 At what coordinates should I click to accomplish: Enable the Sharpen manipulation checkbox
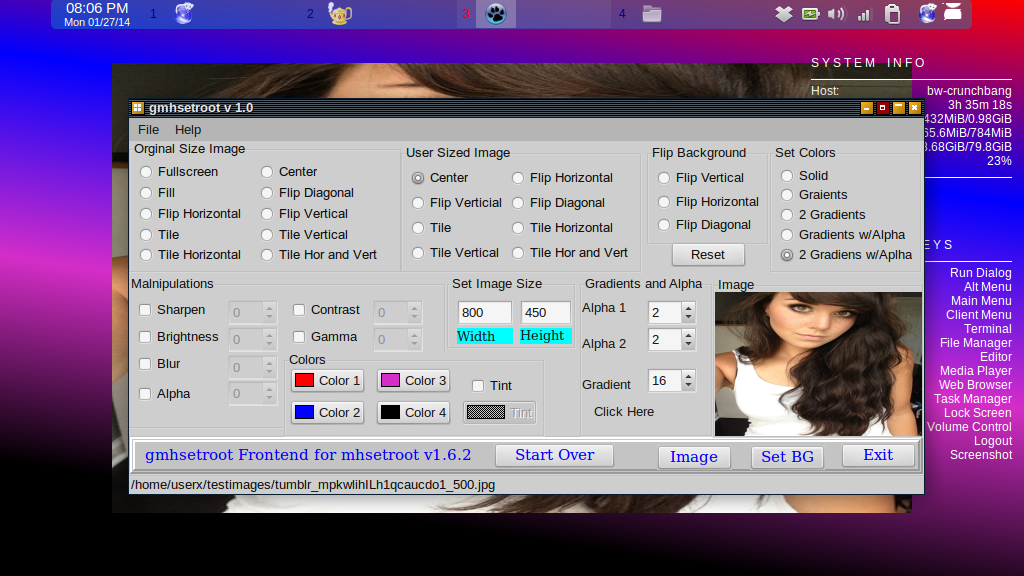tap(144, 310)
